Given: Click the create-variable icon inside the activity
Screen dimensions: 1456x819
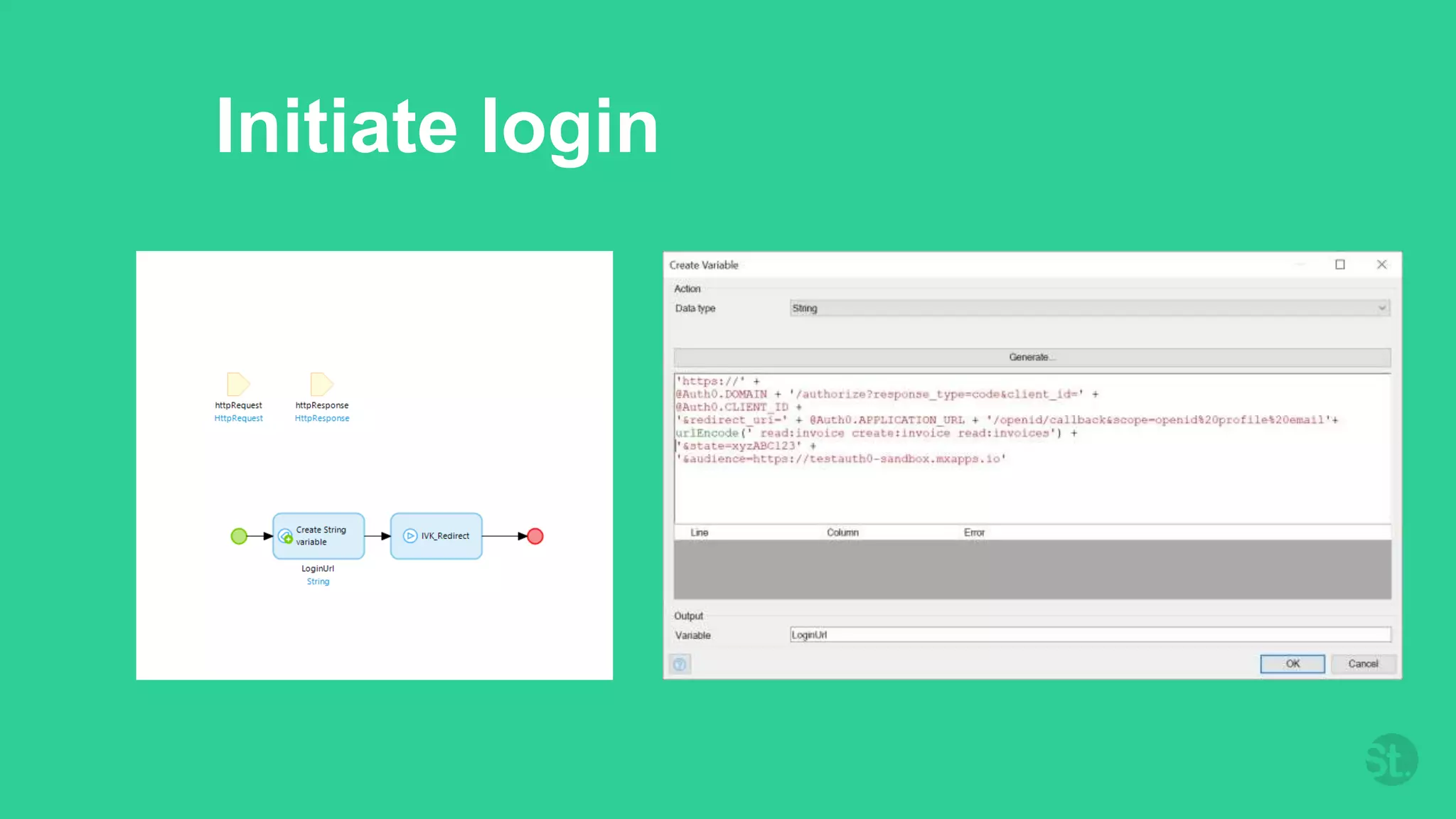Looking at the screenshot, I should click(285, 536).
